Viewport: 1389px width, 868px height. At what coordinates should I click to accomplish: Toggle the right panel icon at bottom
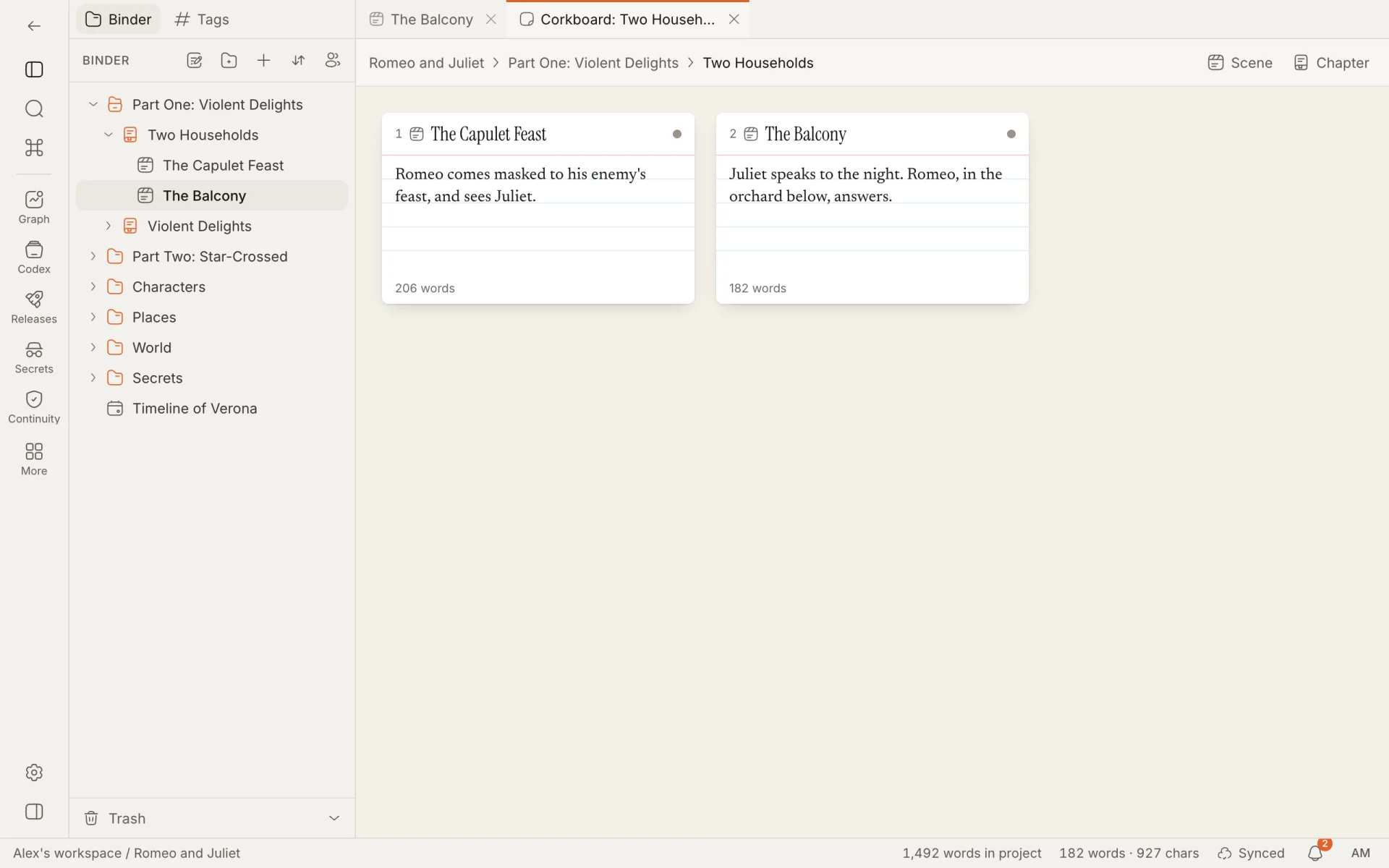pos(34,812)
